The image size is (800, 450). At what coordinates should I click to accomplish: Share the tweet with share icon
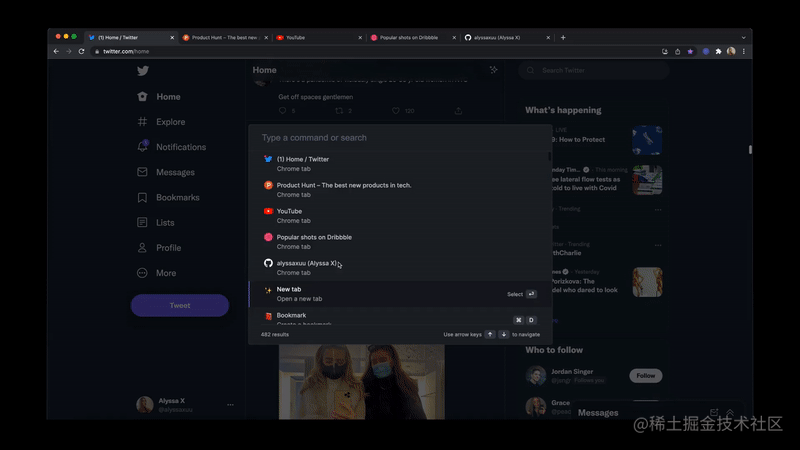(x=458, y=111)
